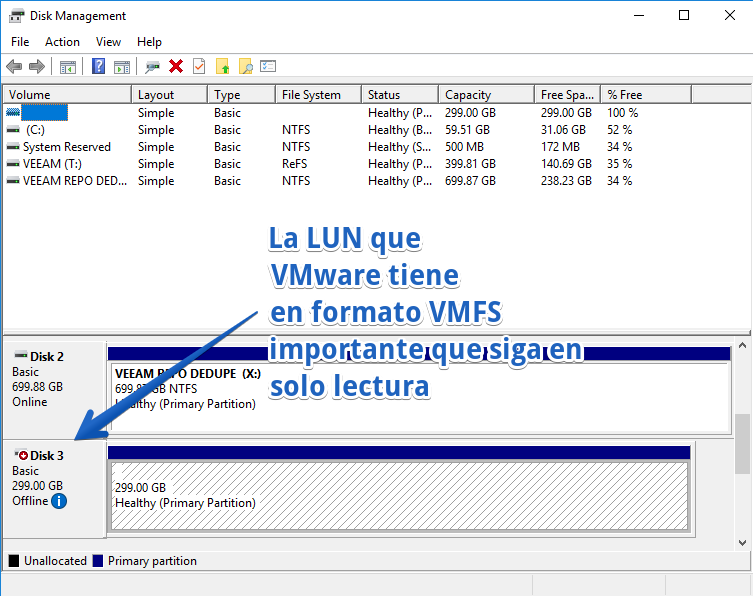Image resolution: width=753 pixels, height=596 pixels.
Task: Sort by the File System column header
Action: pyautogui.click(x=319, y=95)
